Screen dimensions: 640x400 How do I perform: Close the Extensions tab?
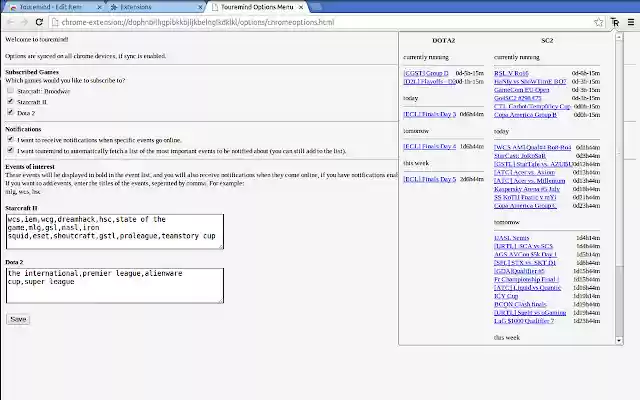click(x=200, y=7)
